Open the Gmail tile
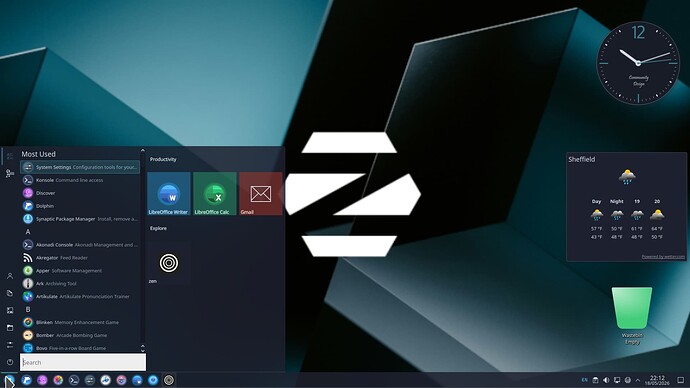The height and width of the screenshot is (388, 690). pyautogui.click(x=261, y=194)
